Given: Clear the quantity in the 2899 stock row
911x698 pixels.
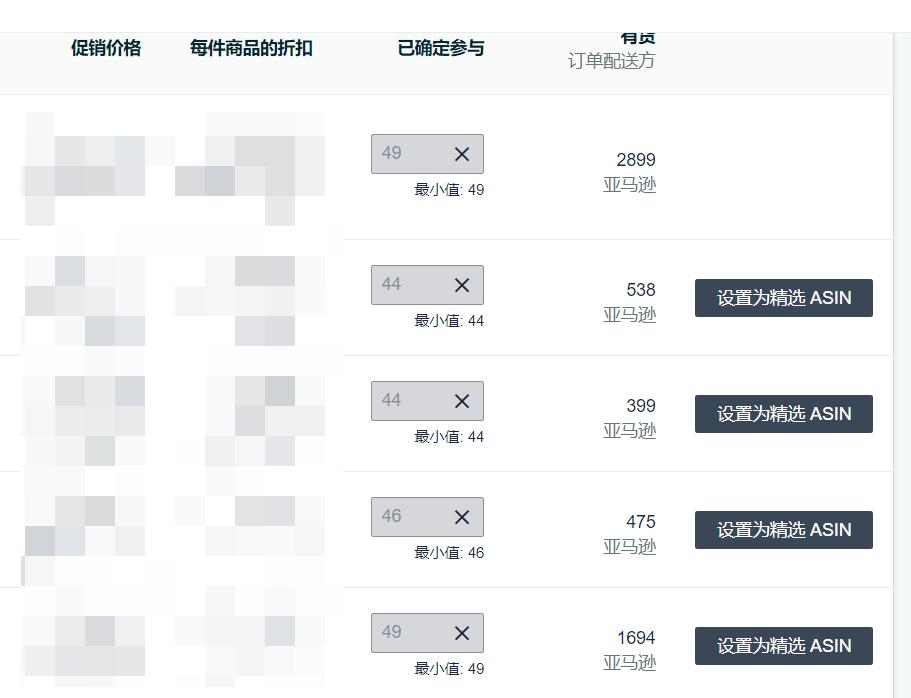Looking at the screenshot, I should tap(462, 154).
